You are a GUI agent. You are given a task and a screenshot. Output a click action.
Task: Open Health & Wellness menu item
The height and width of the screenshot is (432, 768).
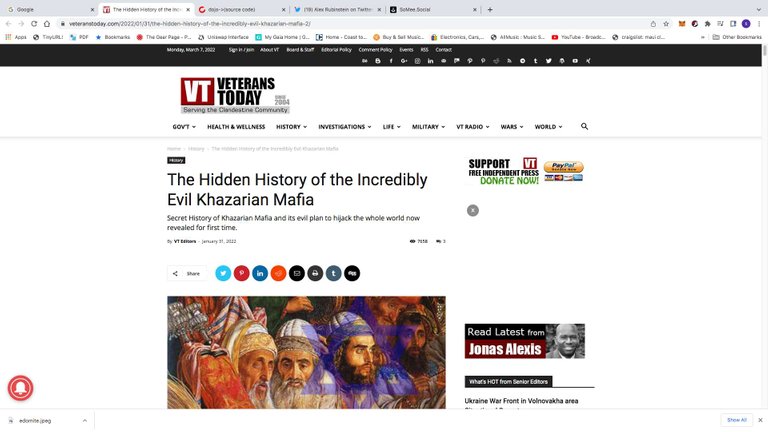tap(236, 127)
